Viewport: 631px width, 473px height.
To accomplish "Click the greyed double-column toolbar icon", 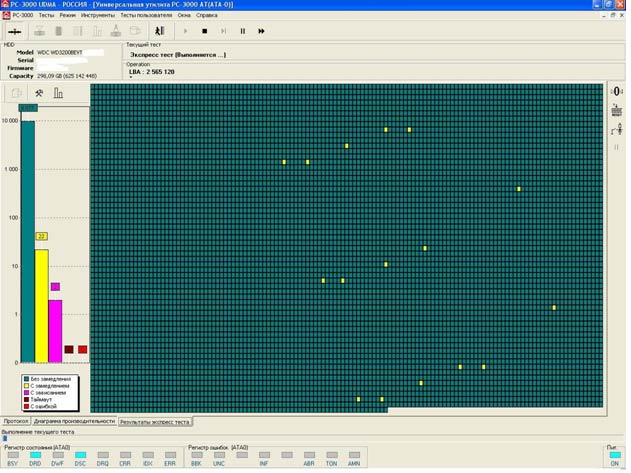I will click(x=78, y=31).
